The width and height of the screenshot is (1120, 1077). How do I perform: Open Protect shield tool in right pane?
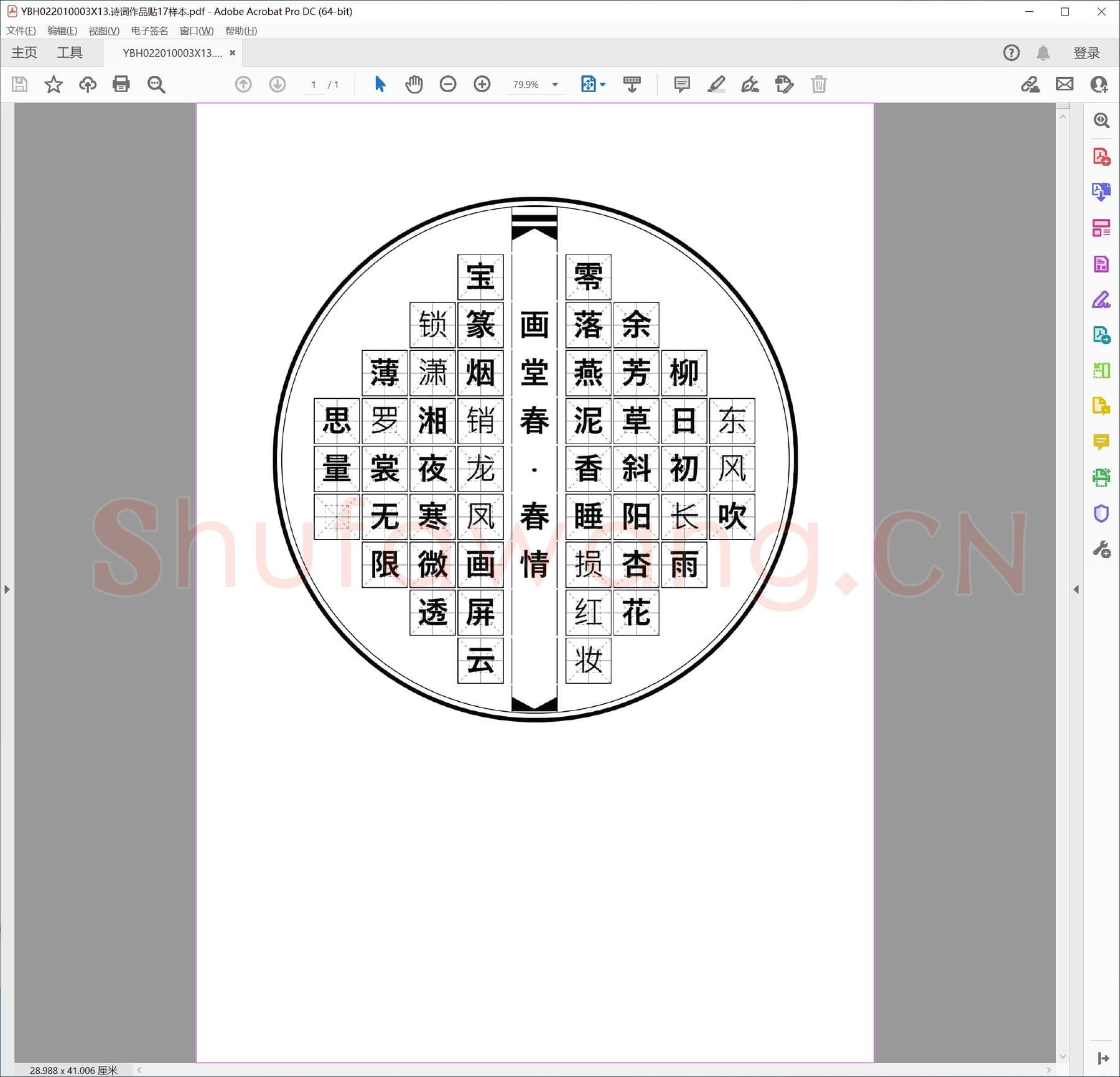coord(1101,513)
